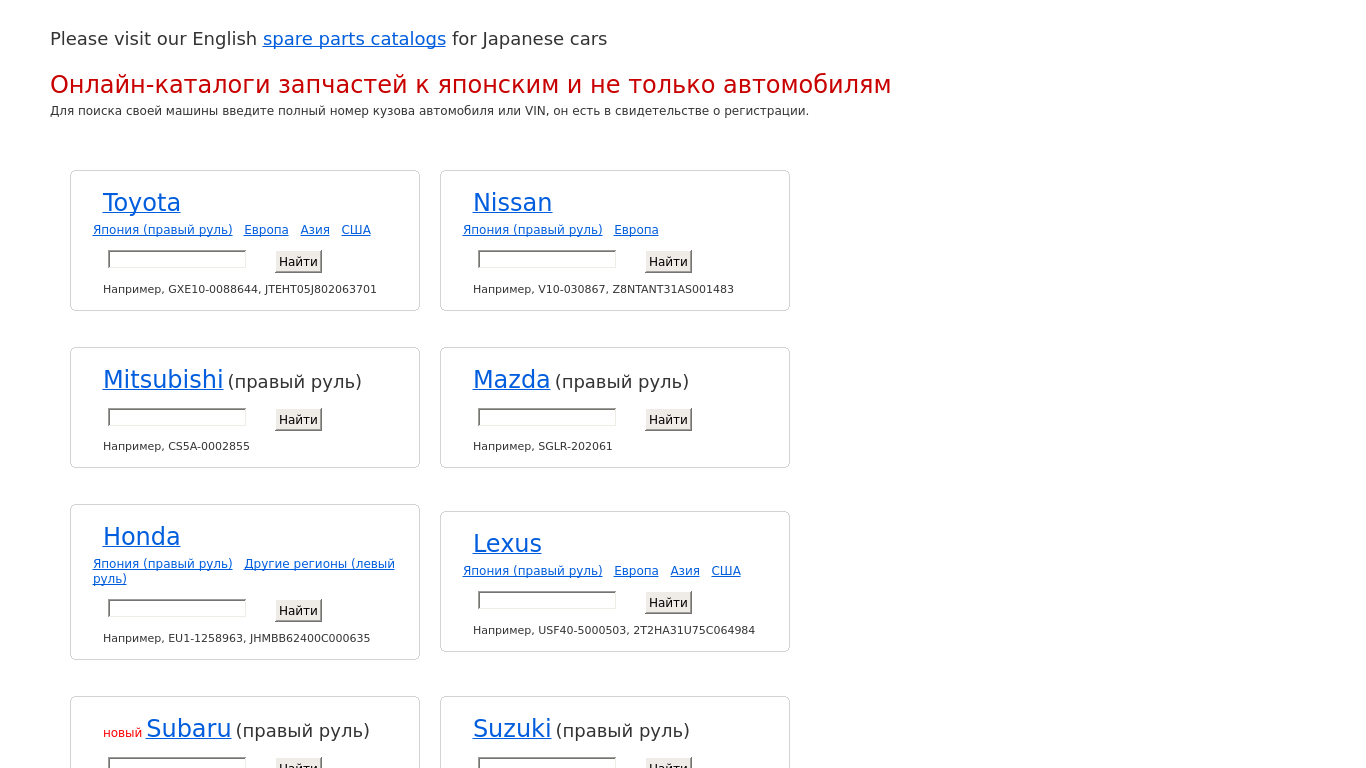Click Найти button in Mitsubishi card
This screenshot has height=768, width=1366.
[298, 419]
